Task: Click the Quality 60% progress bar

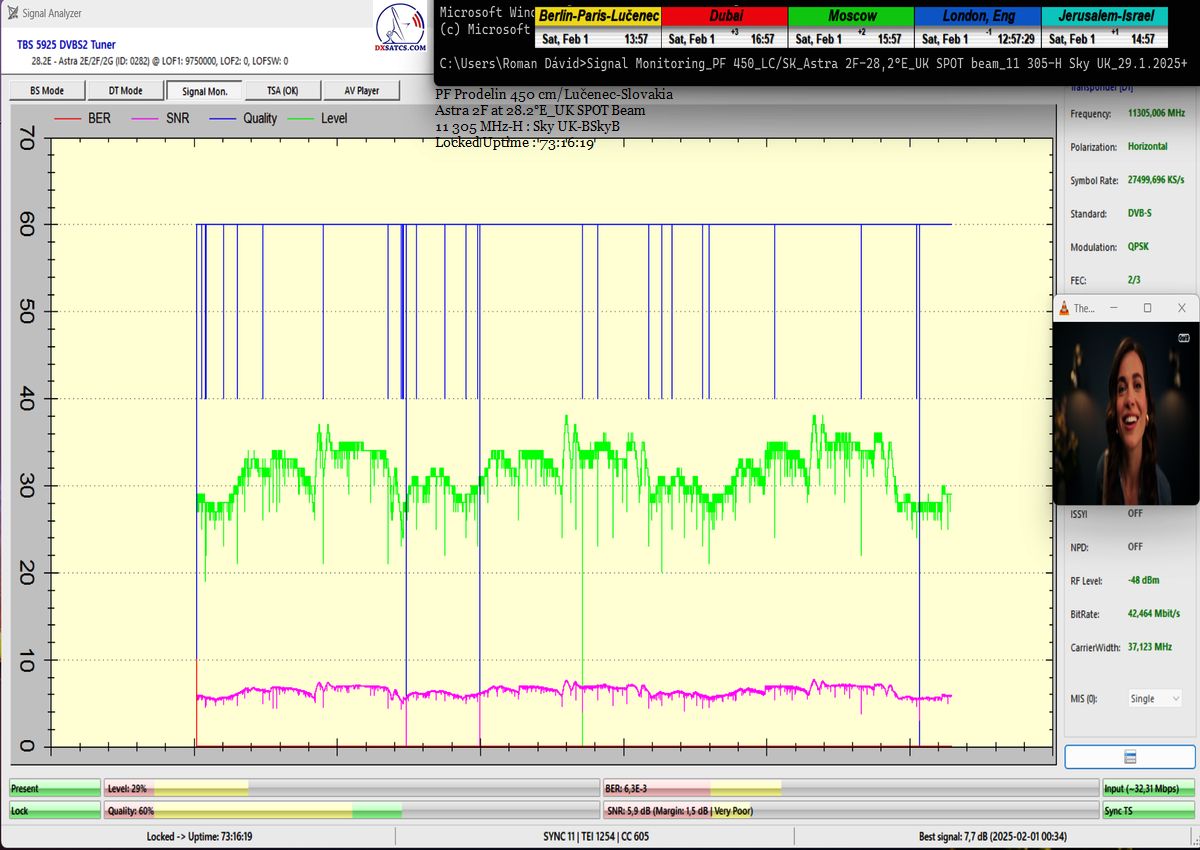Action: point(352,811)
